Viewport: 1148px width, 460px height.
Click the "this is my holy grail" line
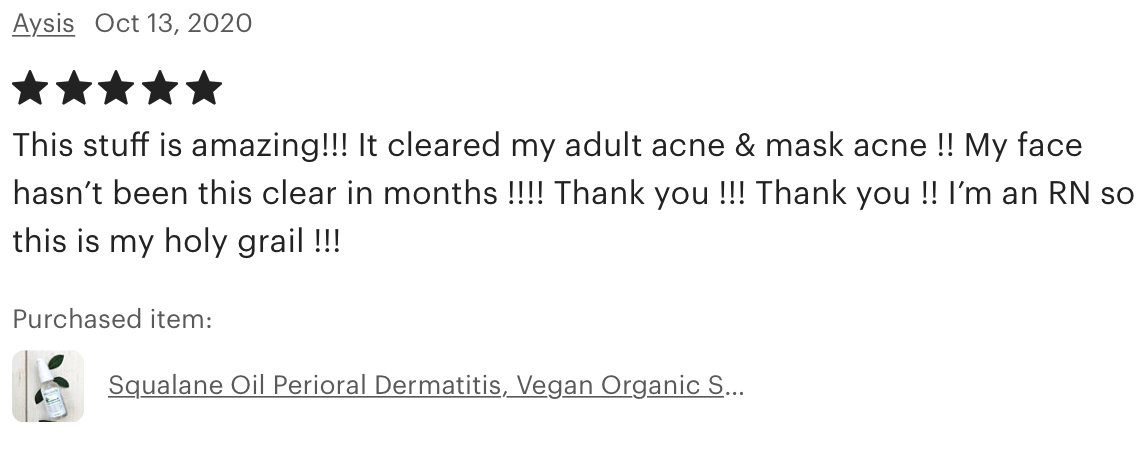coord(176,240)
